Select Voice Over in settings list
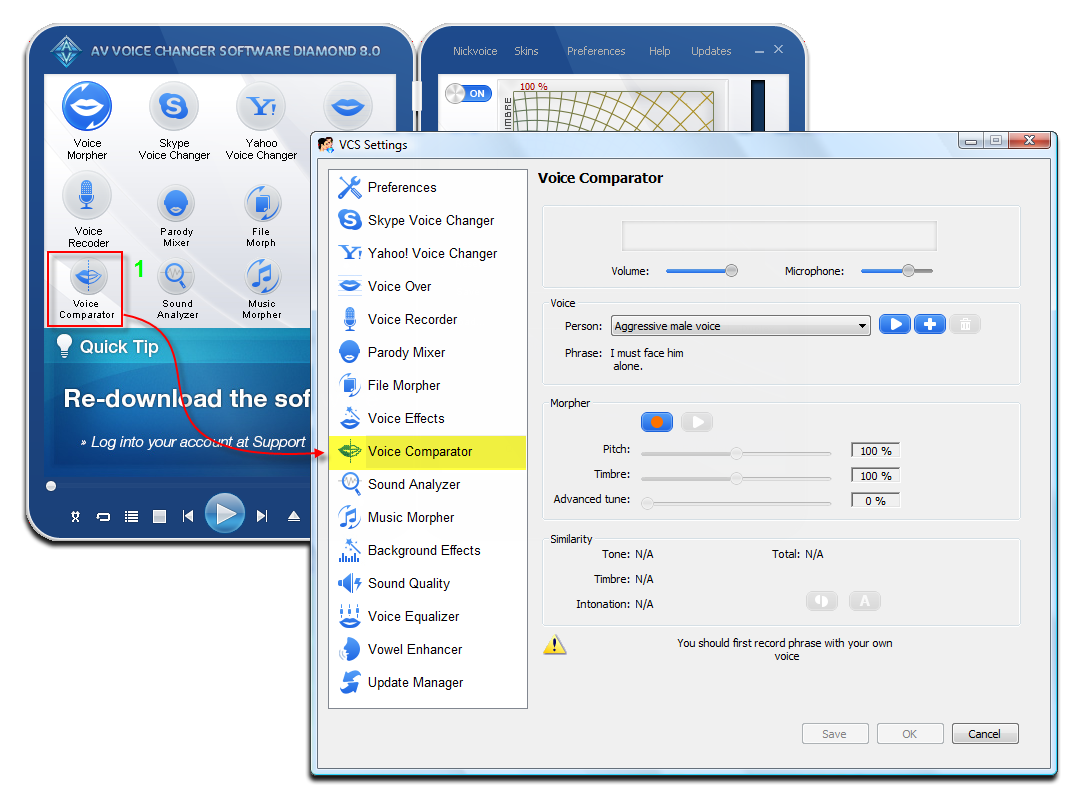The height and width of the screenshot is (800, 1085). pos(428,286)
